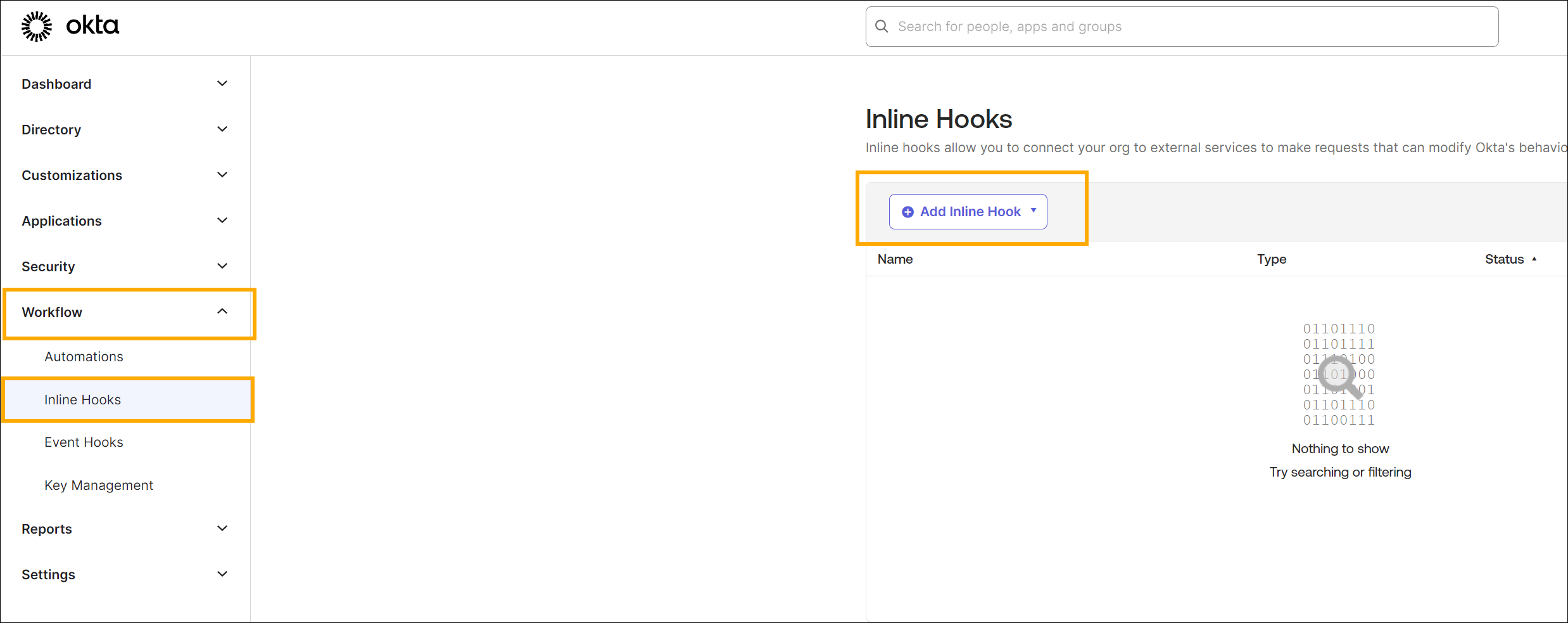The height and width of the screenshot is (623, 1568).
Task: Click the plus icon inside Add Inline Hook
Action: (907, 211)
